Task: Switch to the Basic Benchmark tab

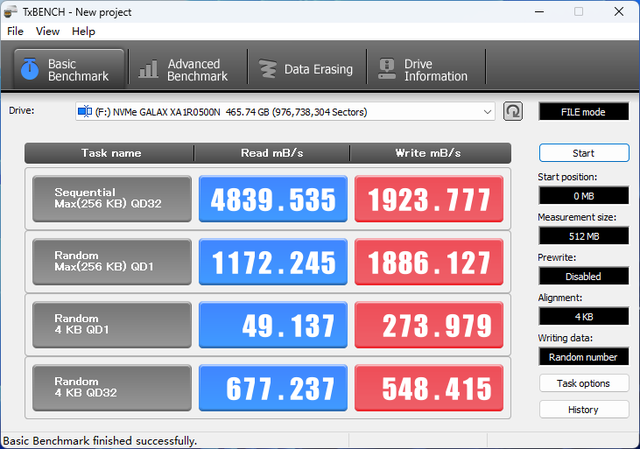Action: click(69, 69)
